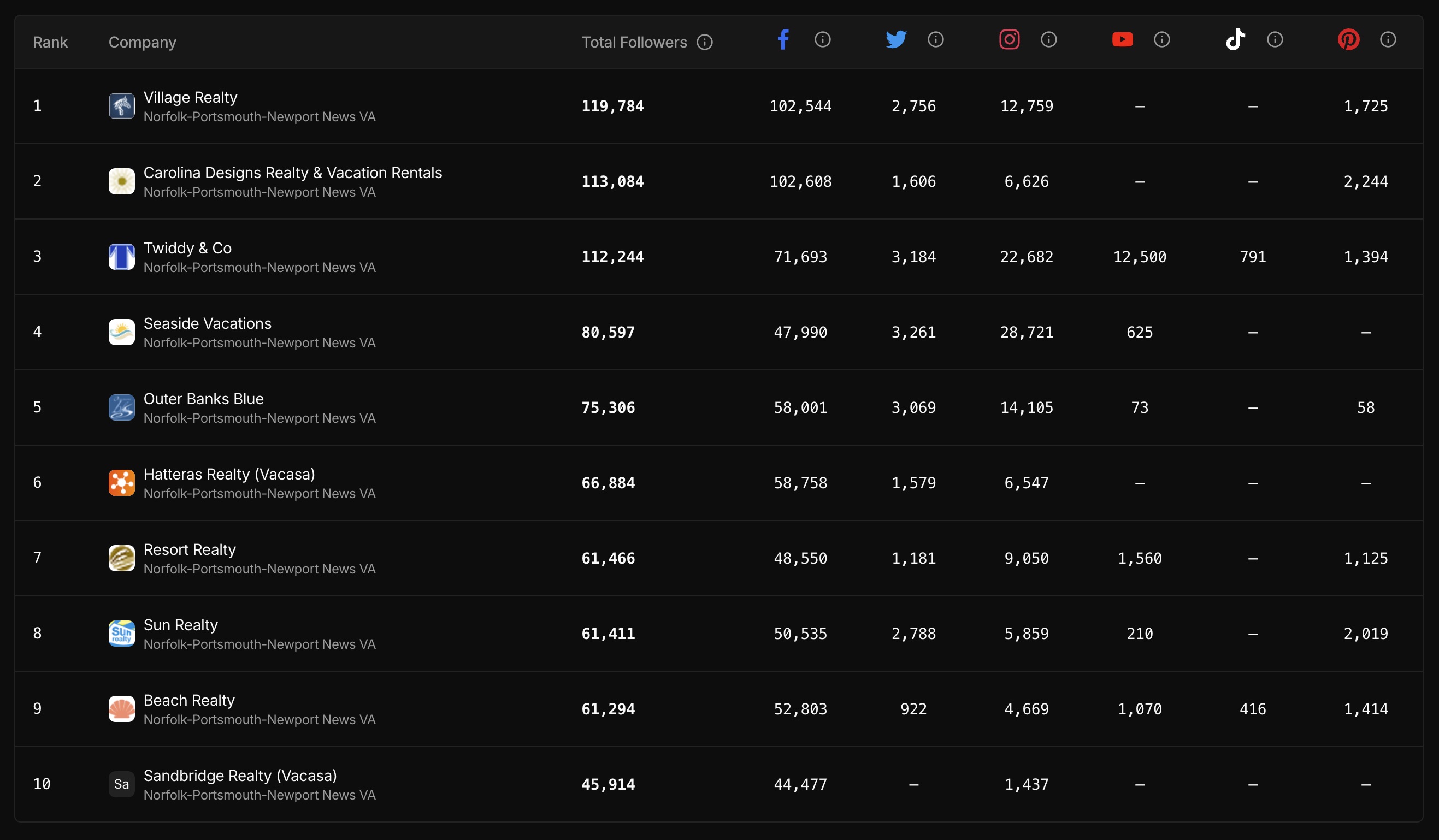
Task: Select total followers value 112,244
Action: pyautogui.click(x=612, y=257)
